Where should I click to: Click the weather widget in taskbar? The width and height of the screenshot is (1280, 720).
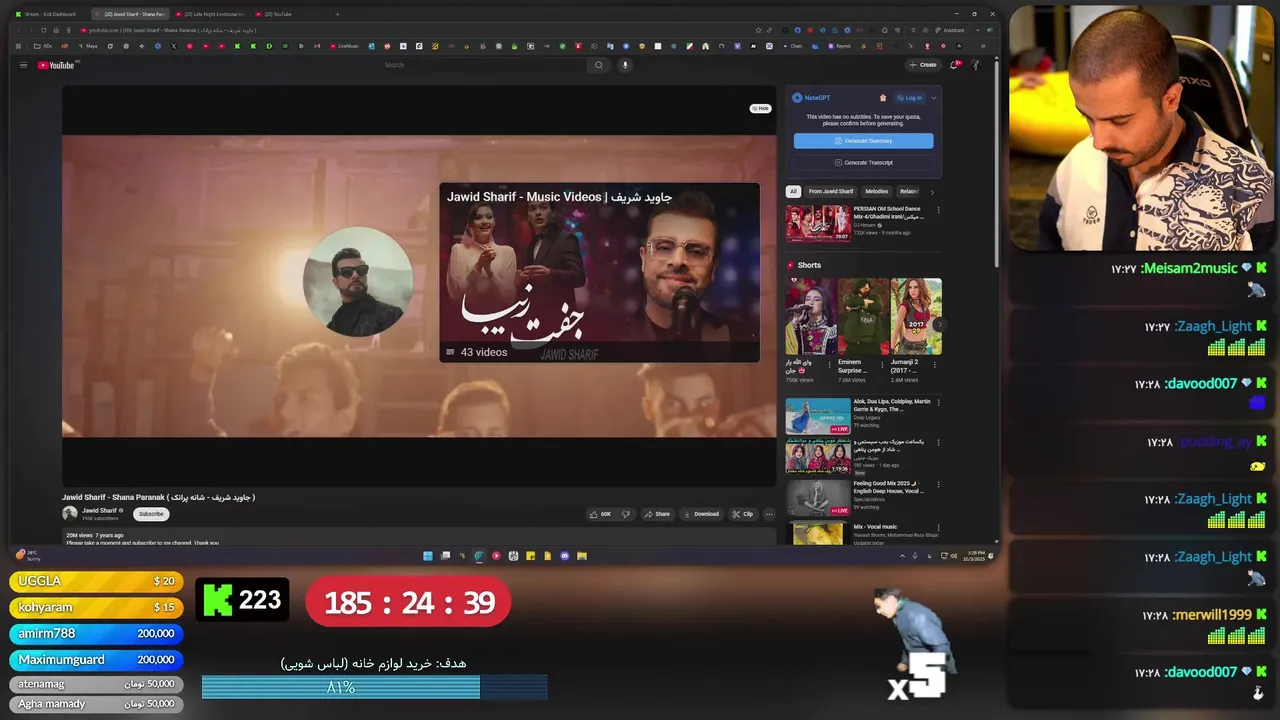[28, 556]
